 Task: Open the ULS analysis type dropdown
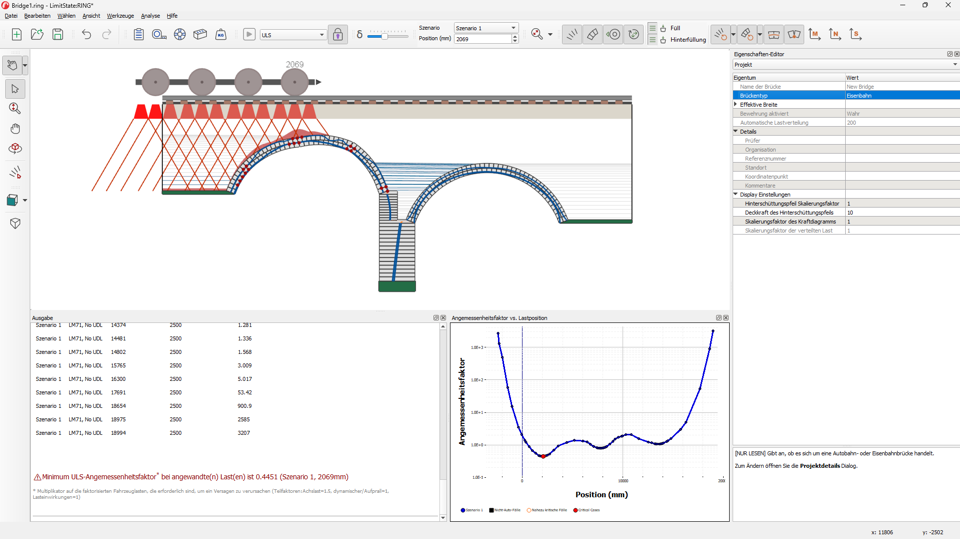pyautogui.click(x=293, y=35)
